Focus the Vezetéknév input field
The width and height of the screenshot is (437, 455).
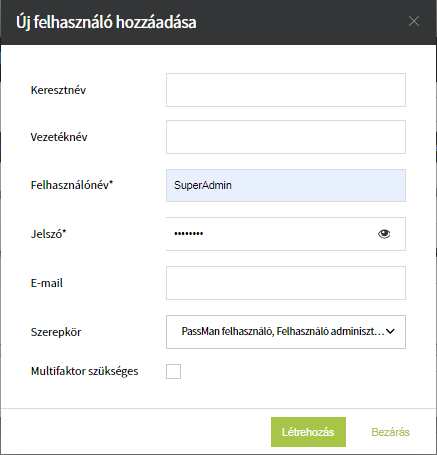click(286, 137)
